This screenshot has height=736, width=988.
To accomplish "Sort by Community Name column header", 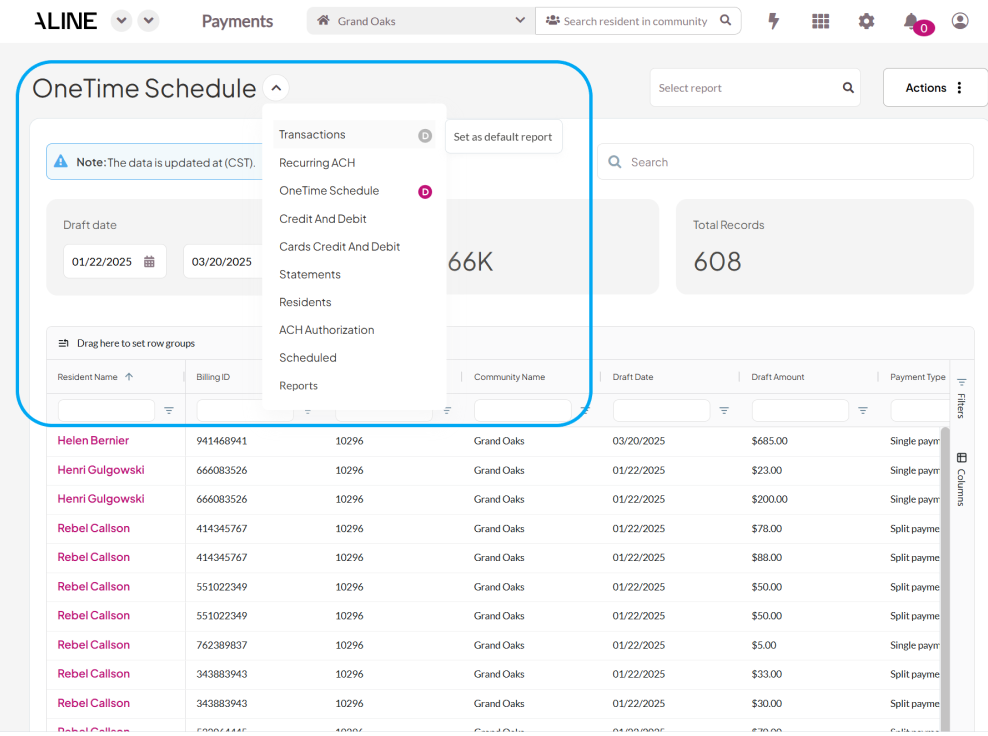I will [509, 377].
